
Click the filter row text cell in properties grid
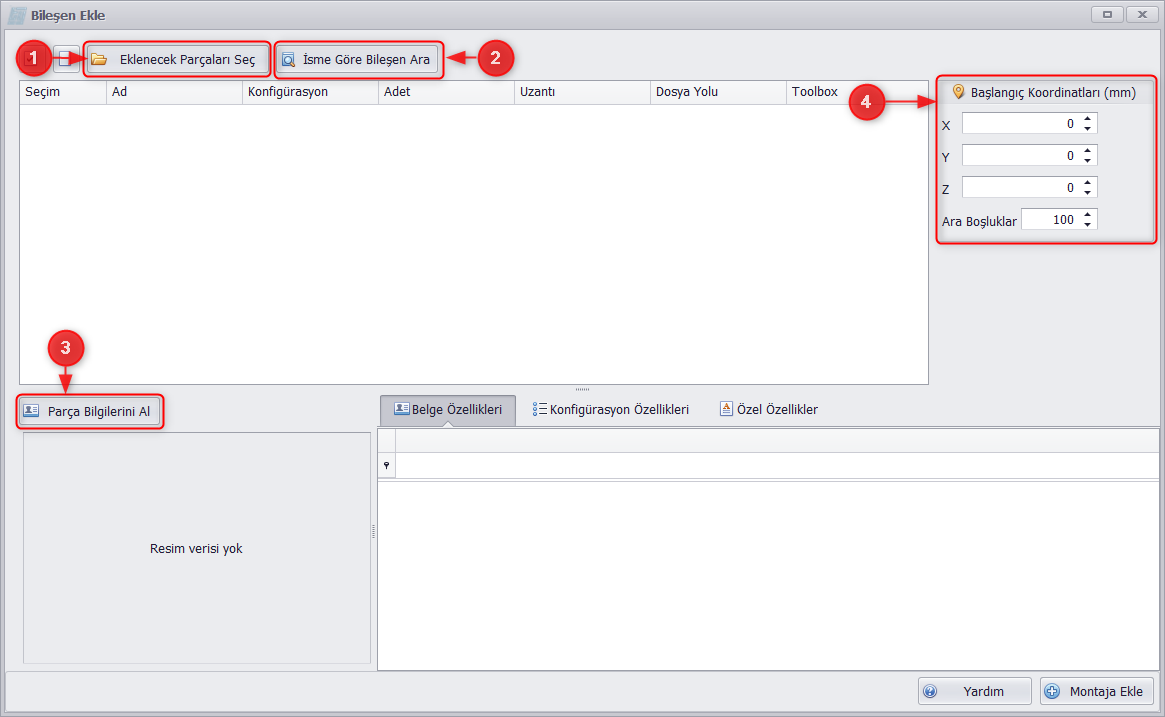777,465
